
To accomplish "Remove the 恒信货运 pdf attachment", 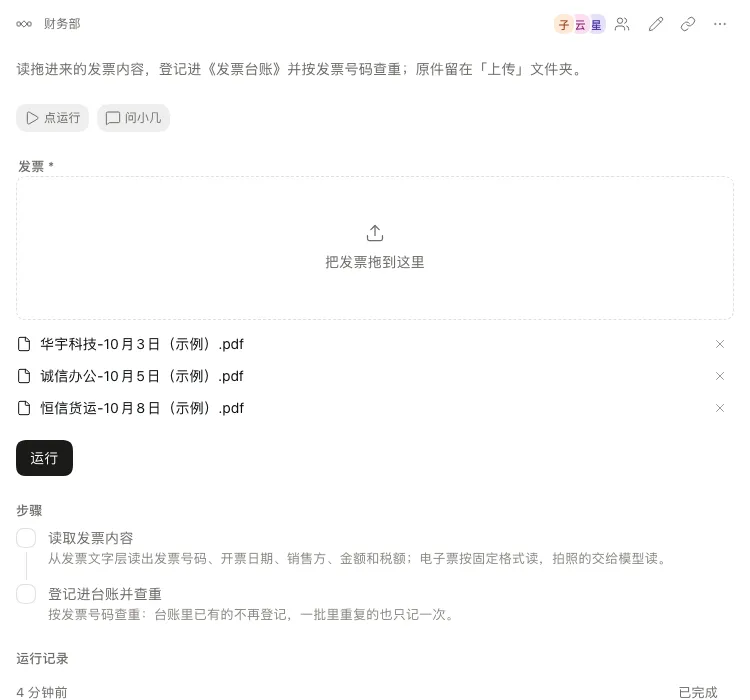I will [x=720, y=408].
